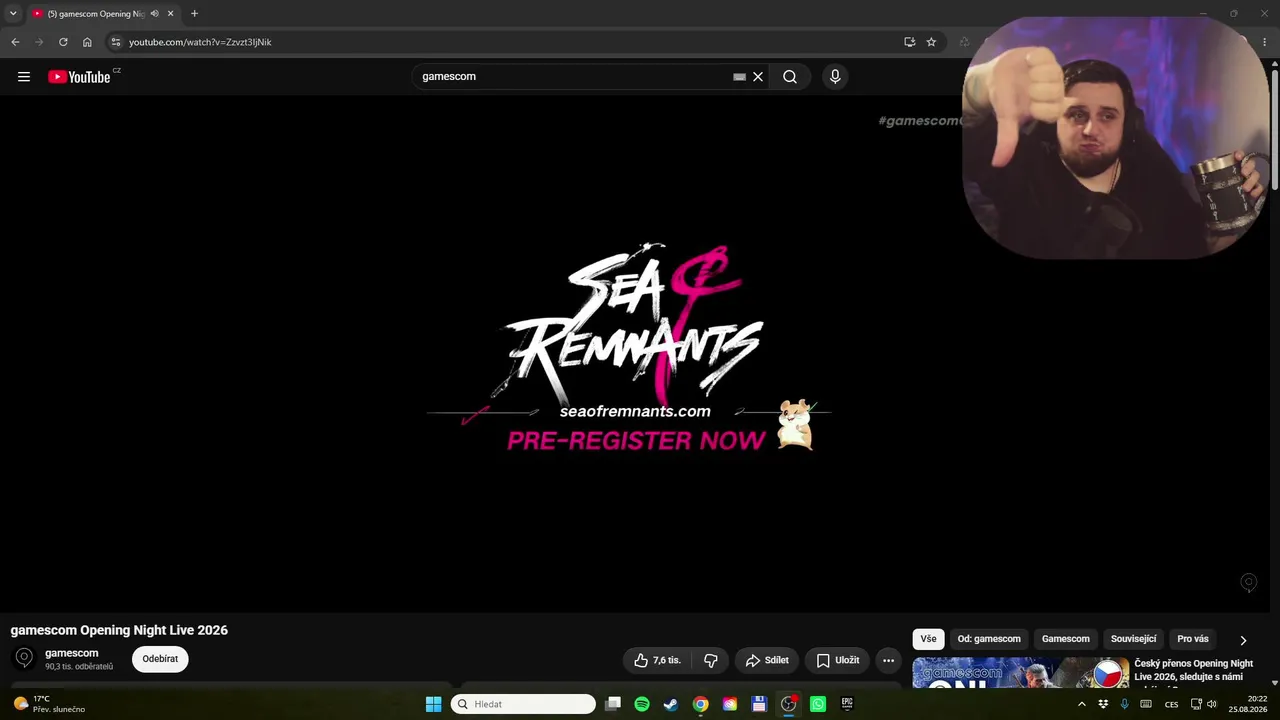Start voice search with the microphone
This screenshot has width=1280, height=720.
click(x=835, y=77)
